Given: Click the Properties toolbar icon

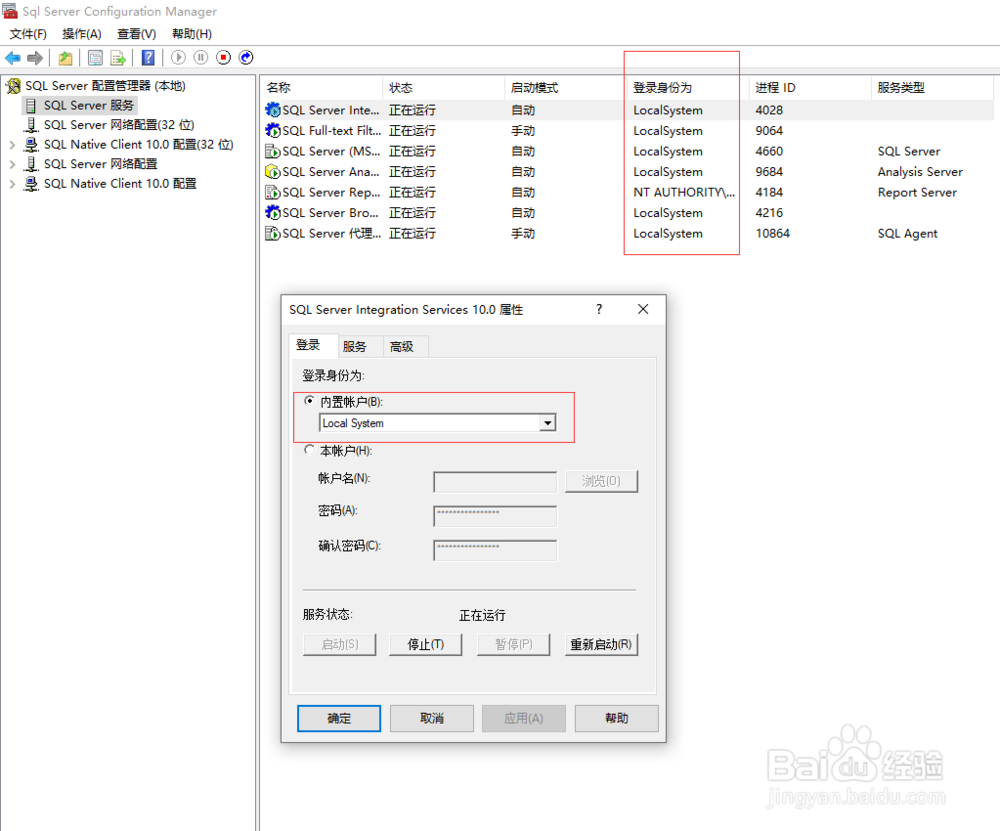Looking at the screenshot, I should click(95, 58).
